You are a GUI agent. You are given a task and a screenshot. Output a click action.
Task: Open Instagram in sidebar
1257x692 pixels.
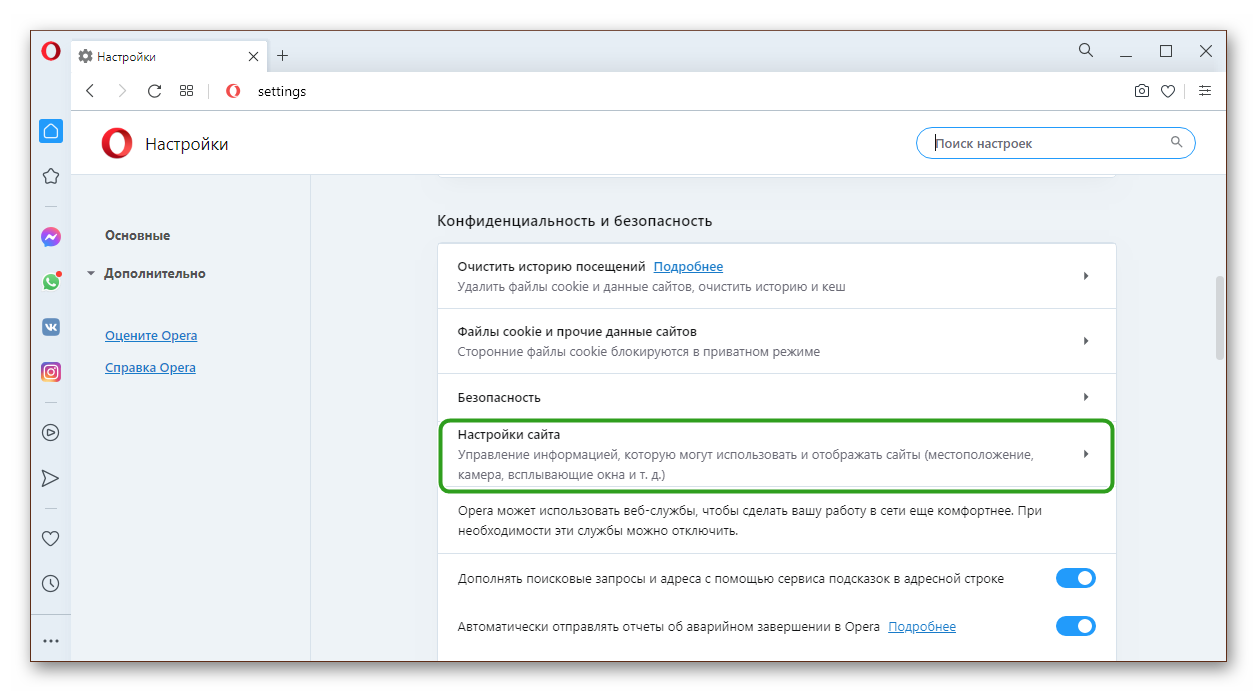tap(51, 372)
